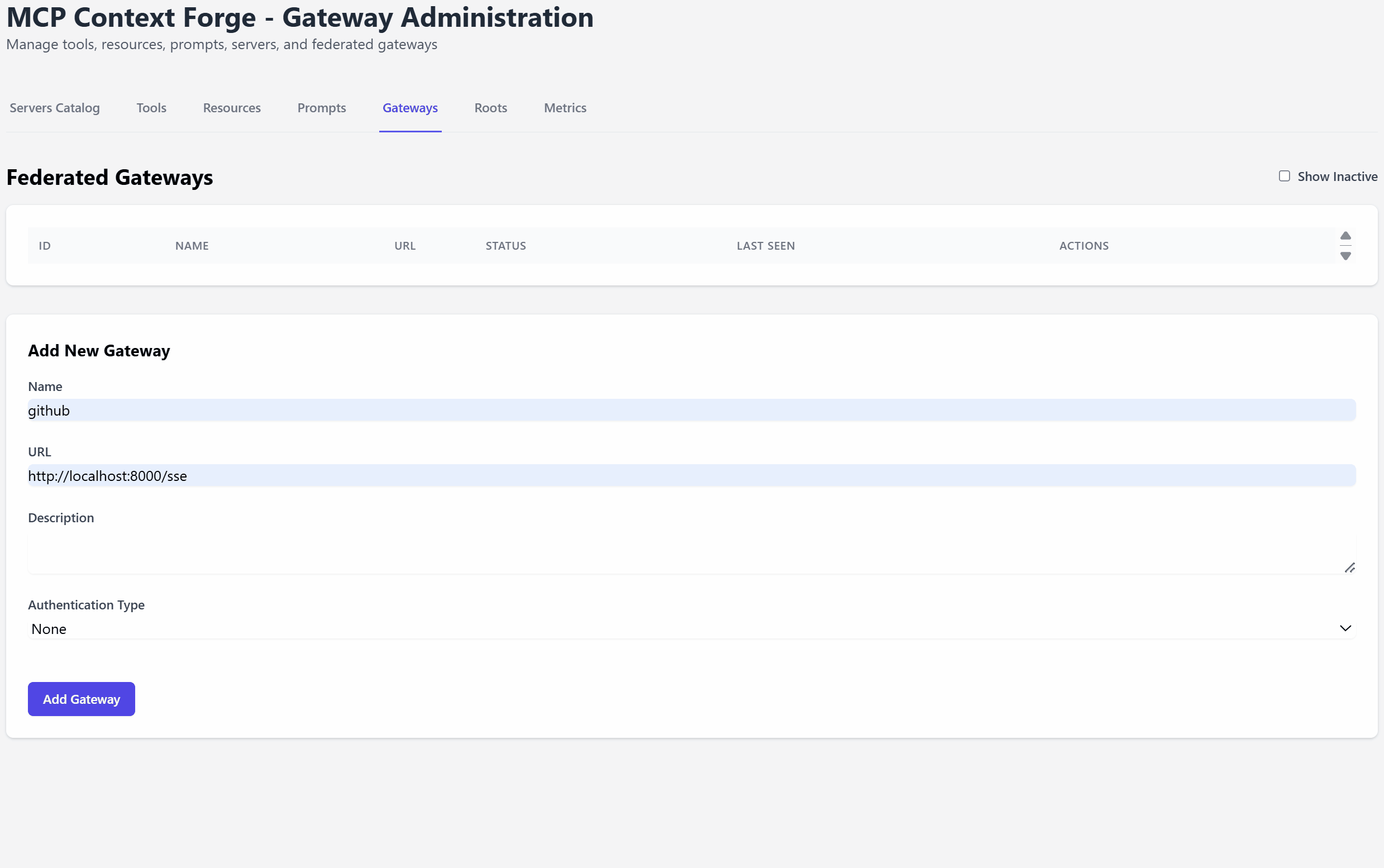The height and width of the screenshot is (868, 1384).
Task: Click the table scroll up arrow
Action: coord(1345,236)
